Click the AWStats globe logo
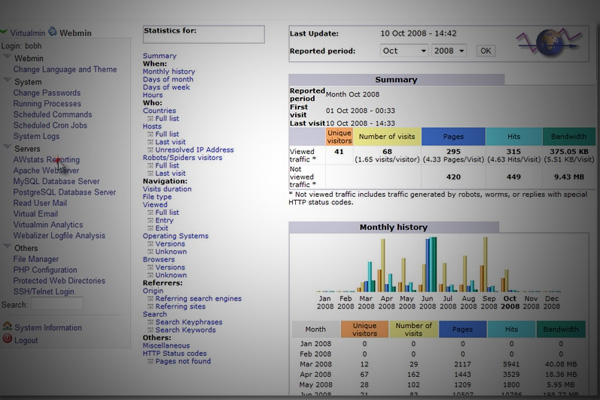600x400 pixels. 547,43
